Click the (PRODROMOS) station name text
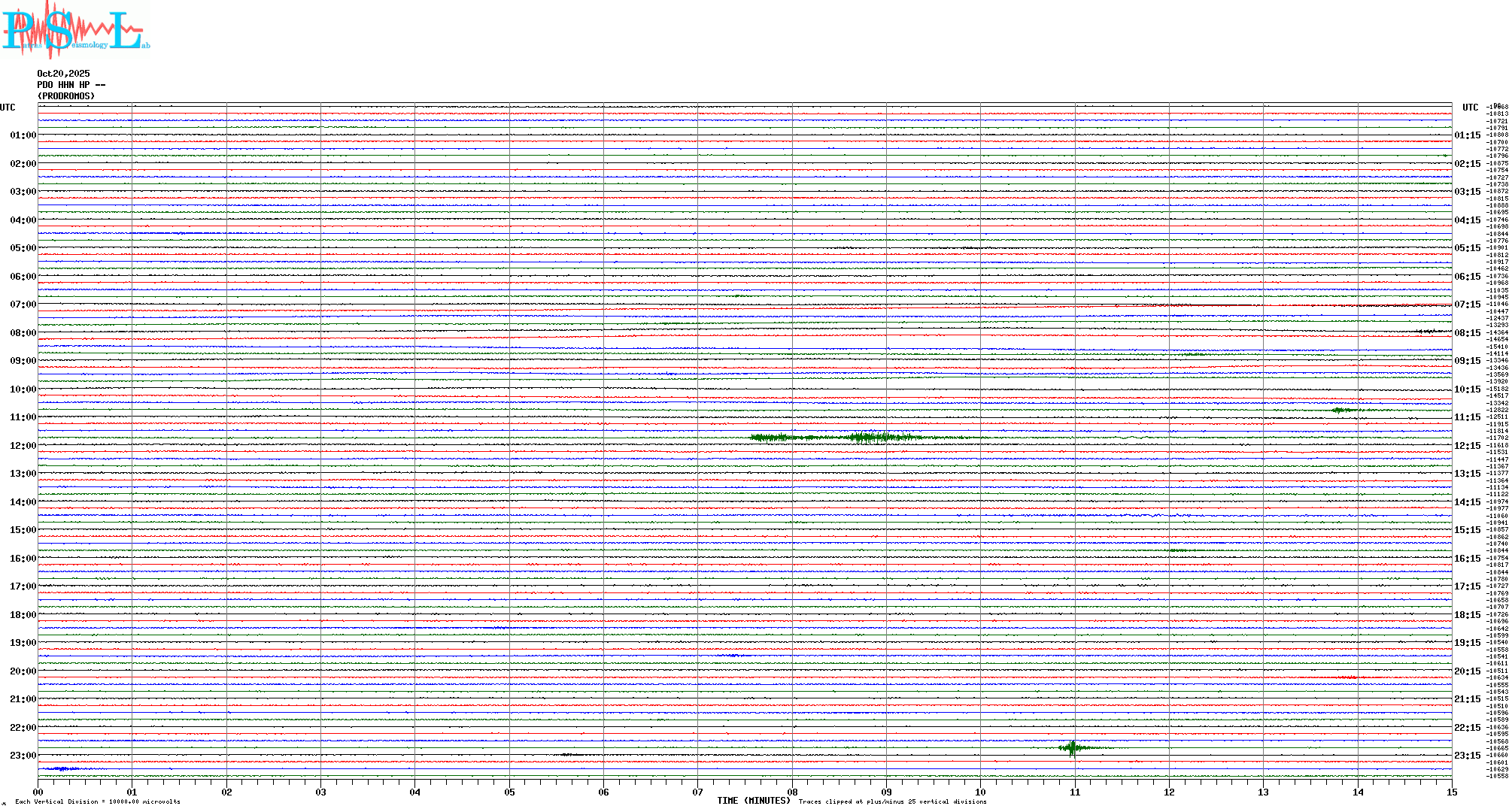Image resolution: width=1512 pixels, height=812 pixels. (66, 96)
